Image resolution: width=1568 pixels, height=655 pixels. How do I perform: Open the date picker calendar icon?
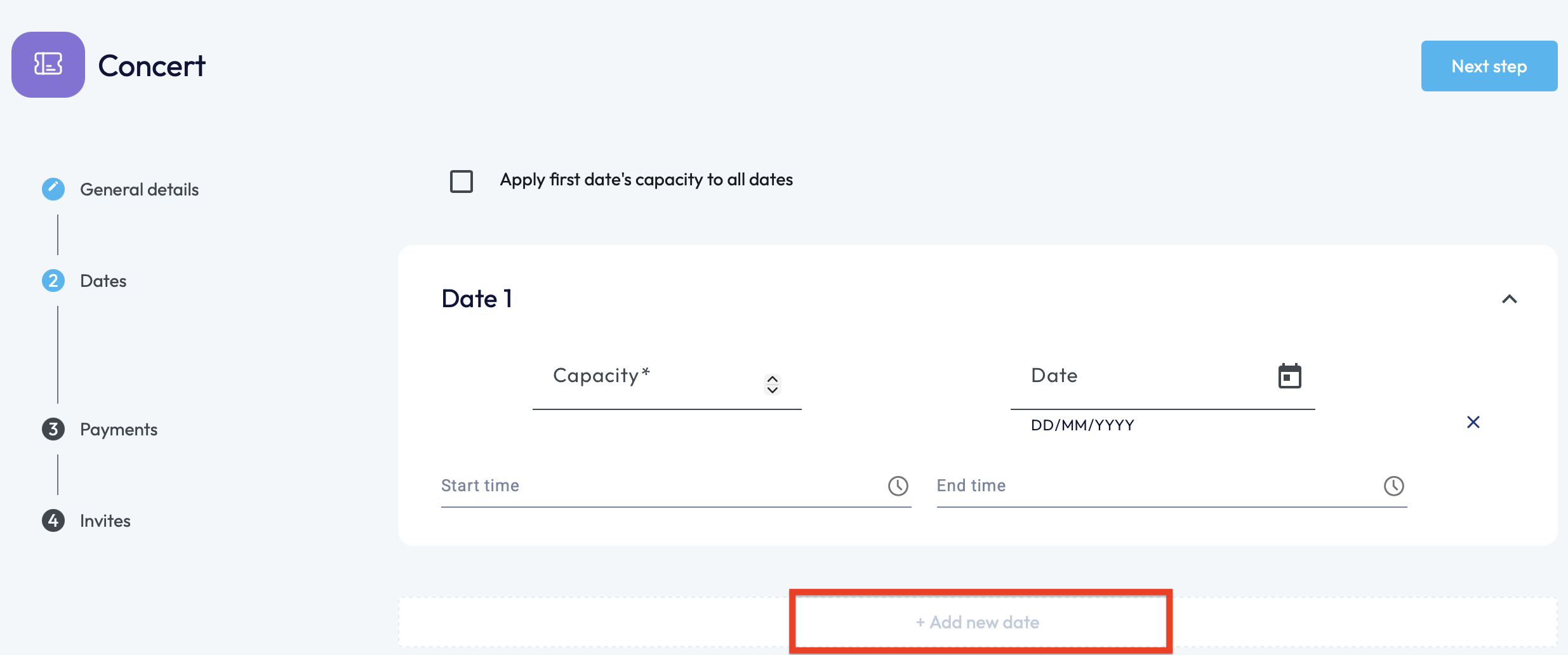[1289, 376]
